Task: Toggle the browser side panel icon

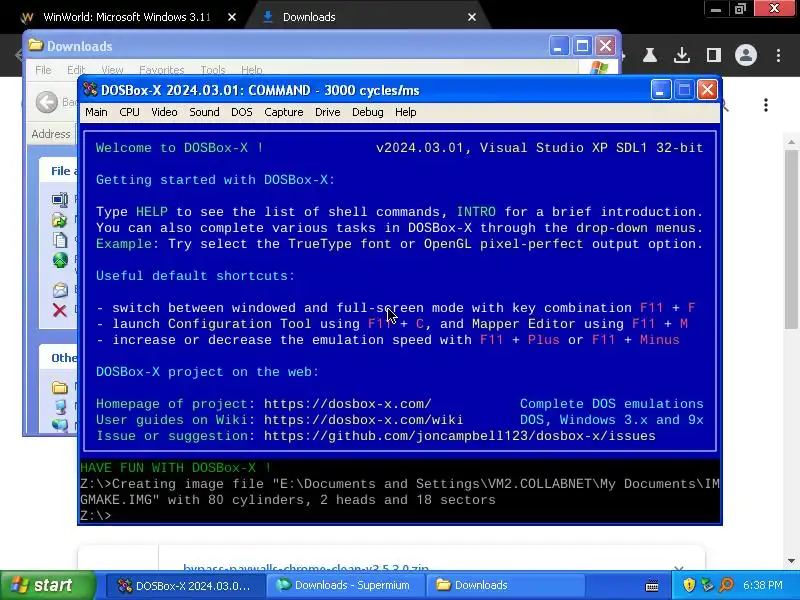Action: [x=714, y=55]
